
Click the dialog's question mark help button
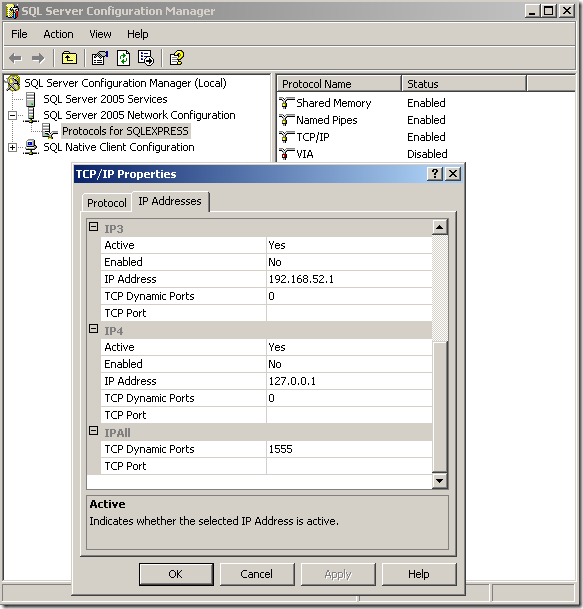coord(435,174)
